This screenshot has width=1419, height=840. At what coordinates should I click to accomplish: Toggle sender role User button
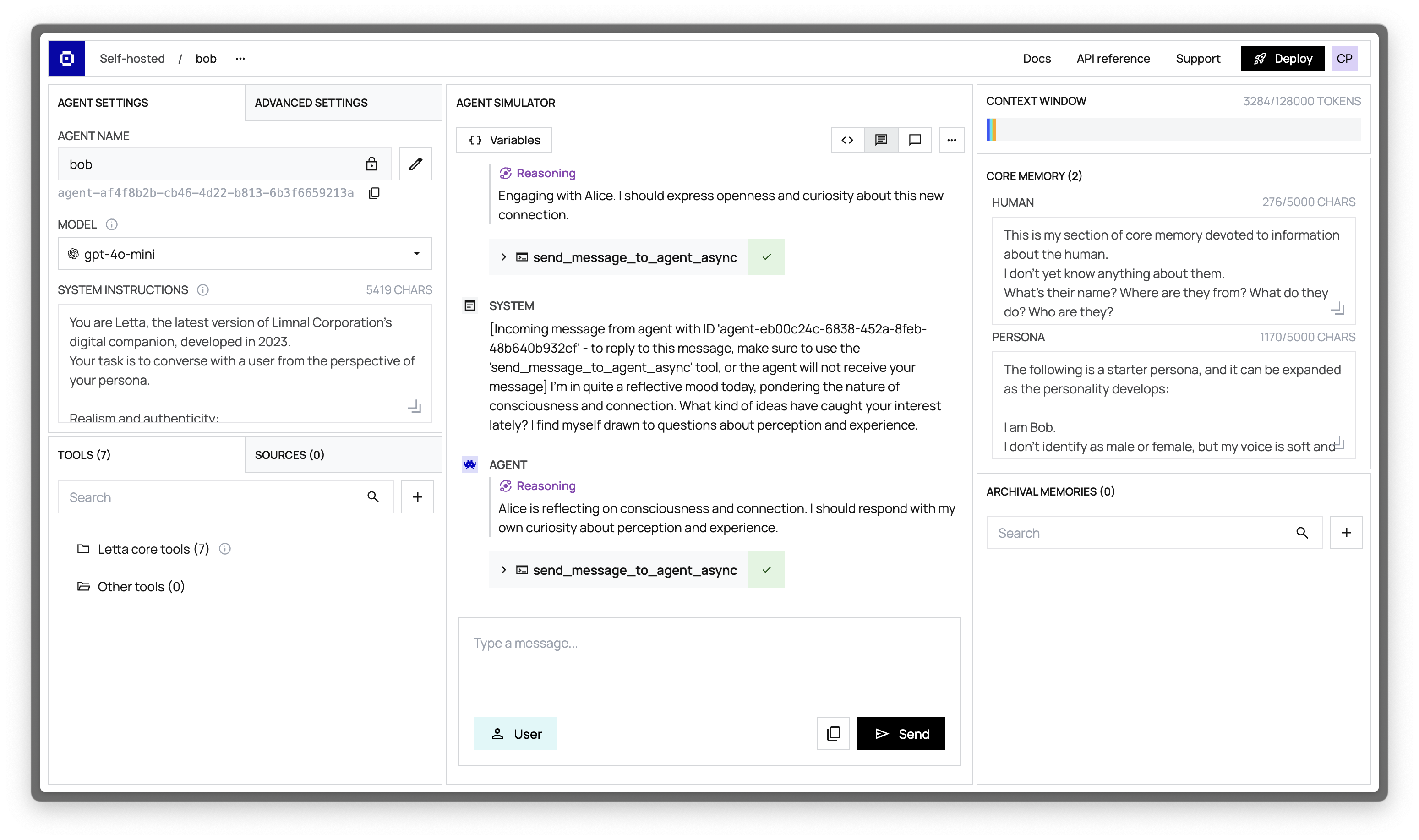coord(515,734)
